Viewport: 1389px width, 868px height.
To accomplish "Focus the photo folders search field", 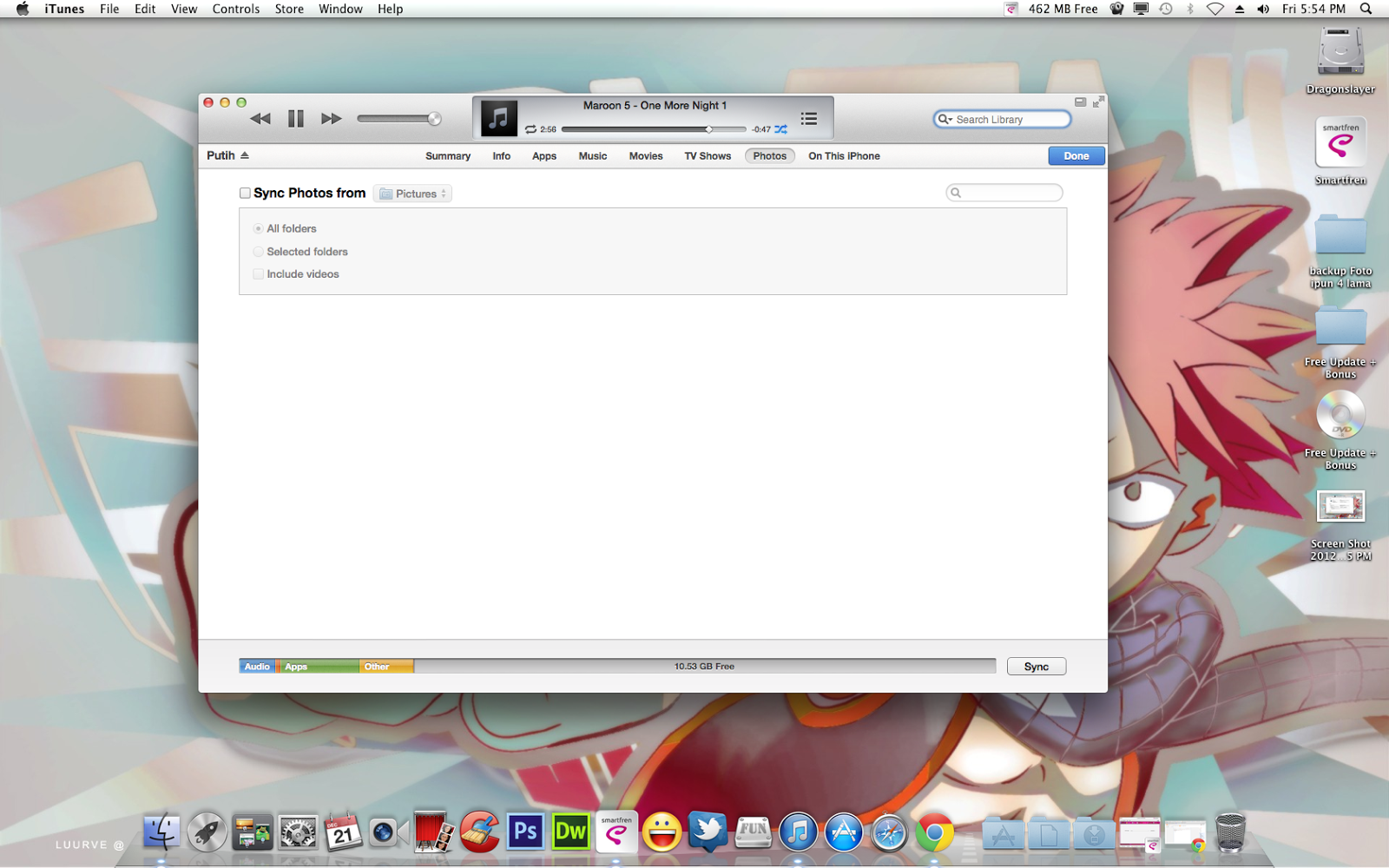I will pyautogui.click(x=1004, y=193).
